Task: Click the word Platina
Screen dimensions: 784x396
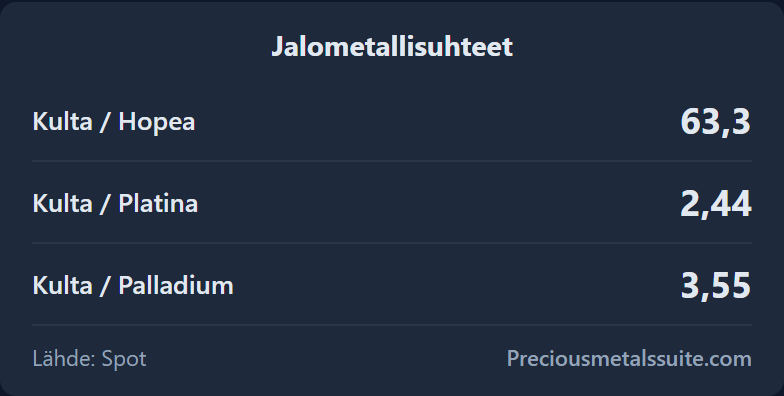Action: 158,204
